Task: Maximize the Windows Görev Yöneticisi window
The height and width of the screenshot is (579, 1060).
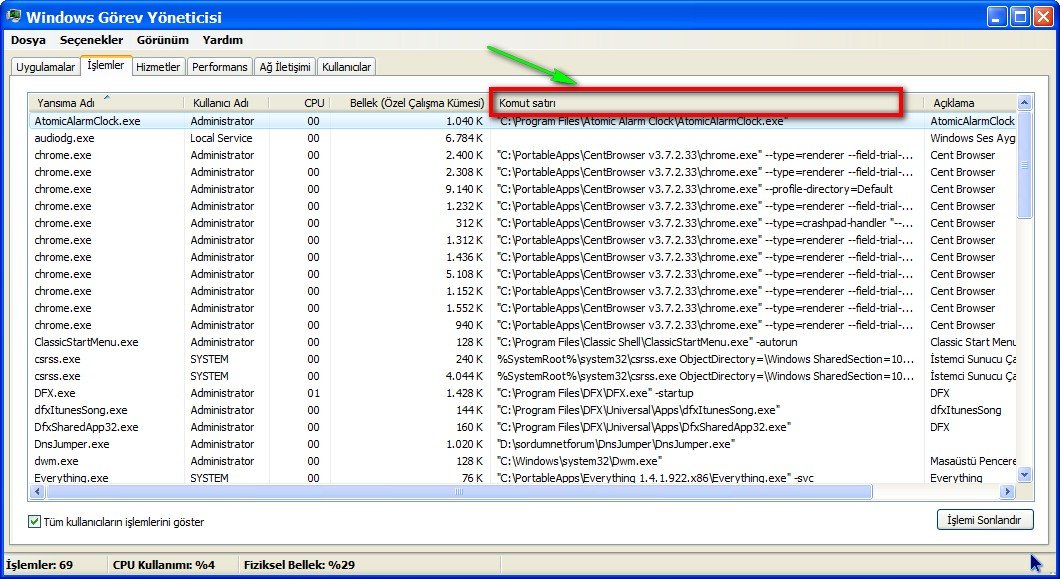Action: 1020,17
